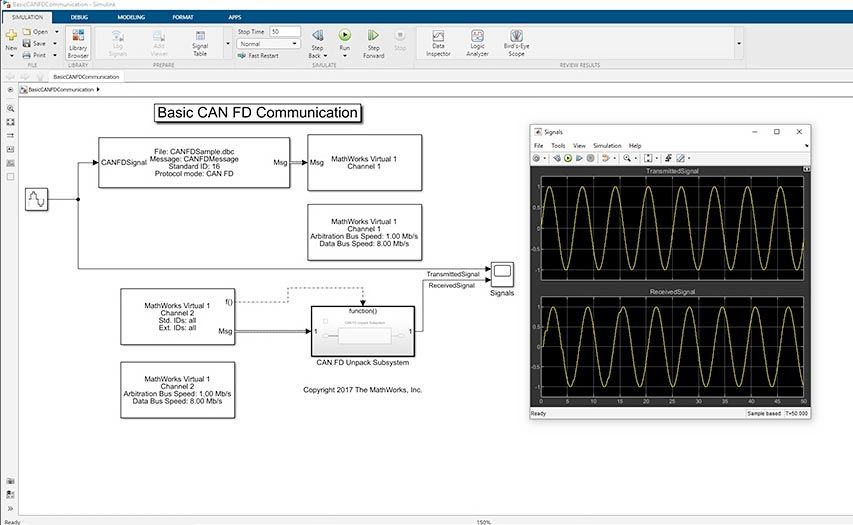Click the Step Back button
The height and width of the screenshot is (525, 853).
click(x=318, y=40)
